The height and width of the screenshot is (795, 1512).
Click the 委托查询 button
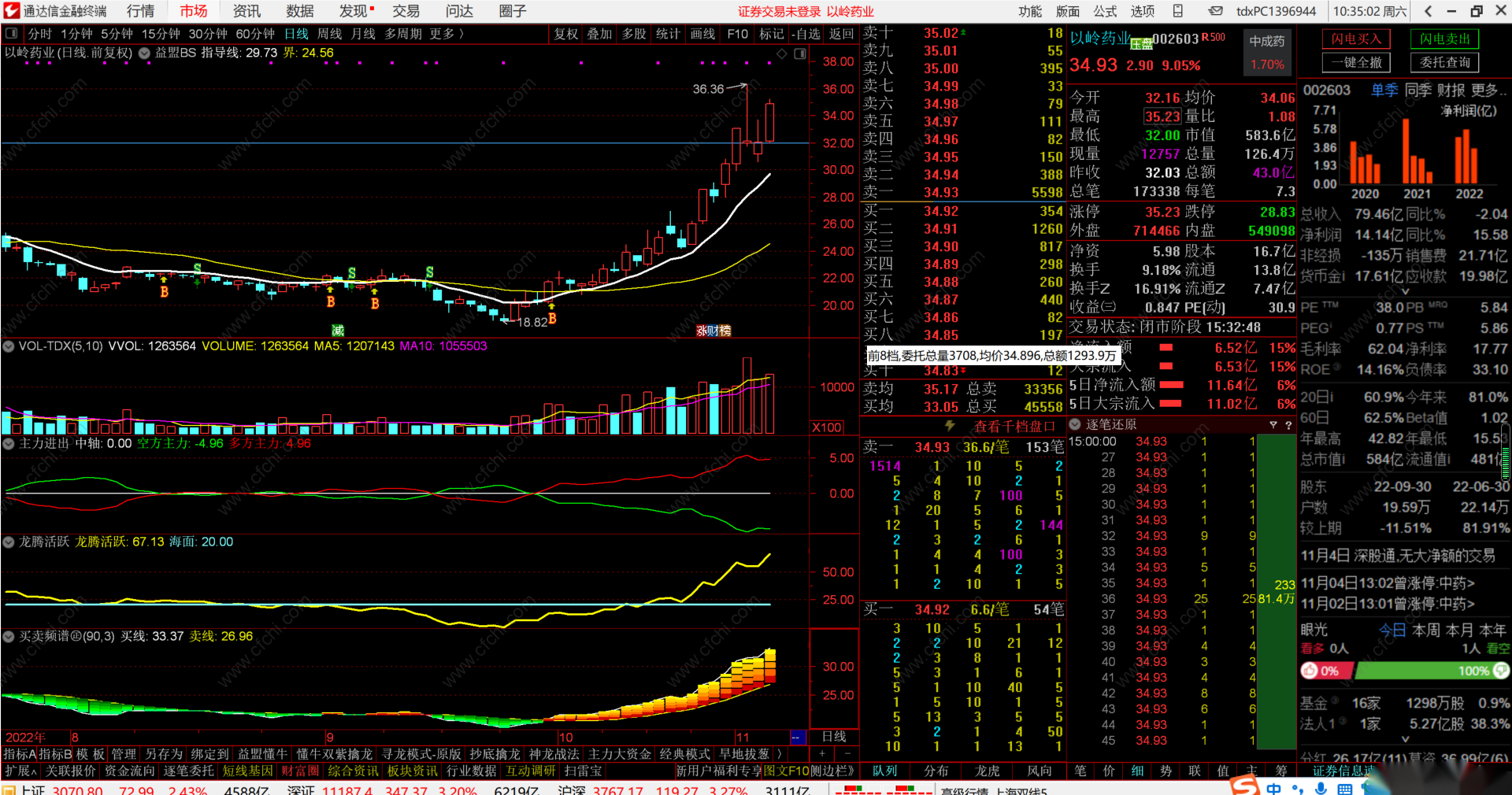(1445, 62)
